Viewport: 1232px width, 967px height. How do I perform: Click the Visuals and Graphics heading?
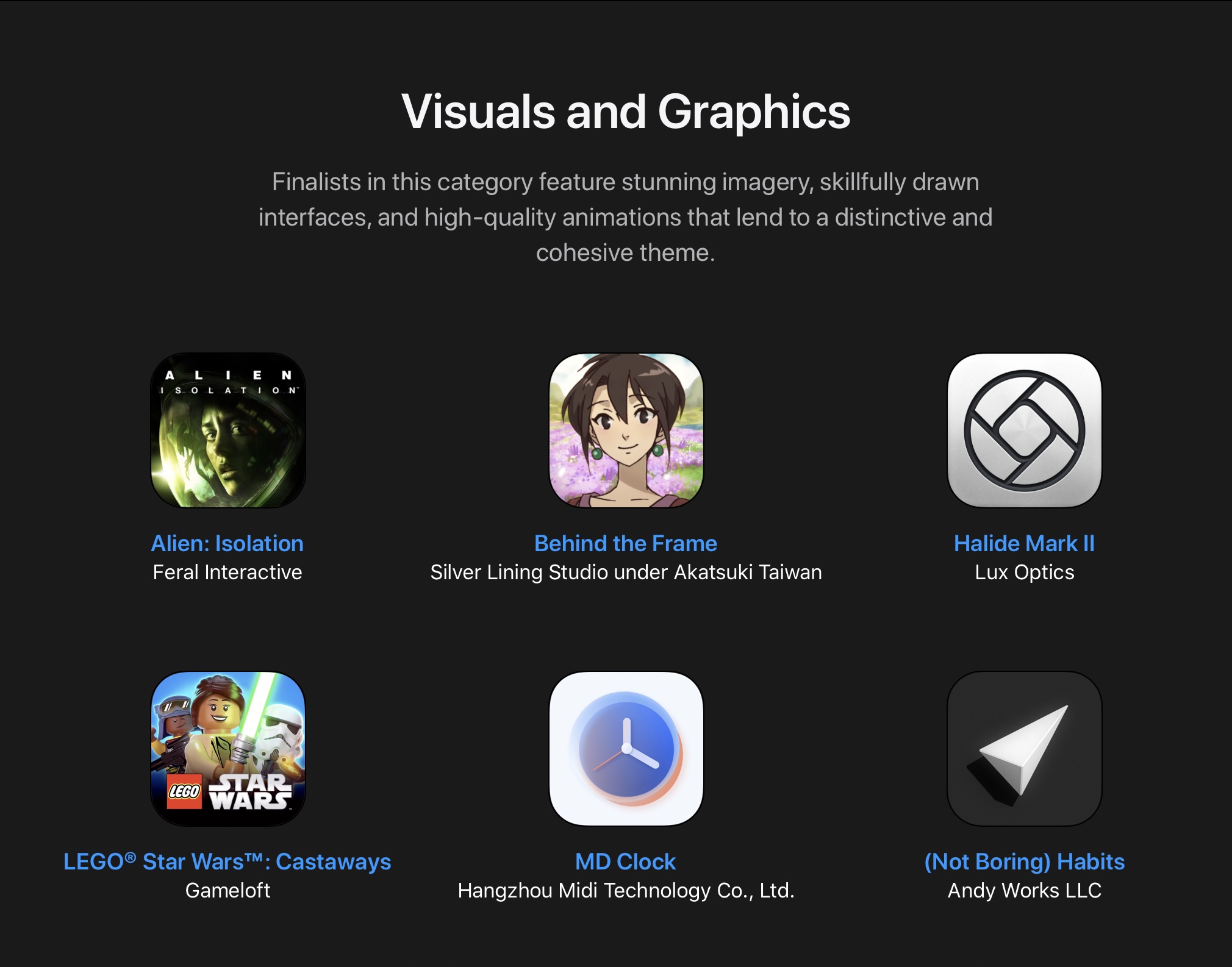click(626, 112)
